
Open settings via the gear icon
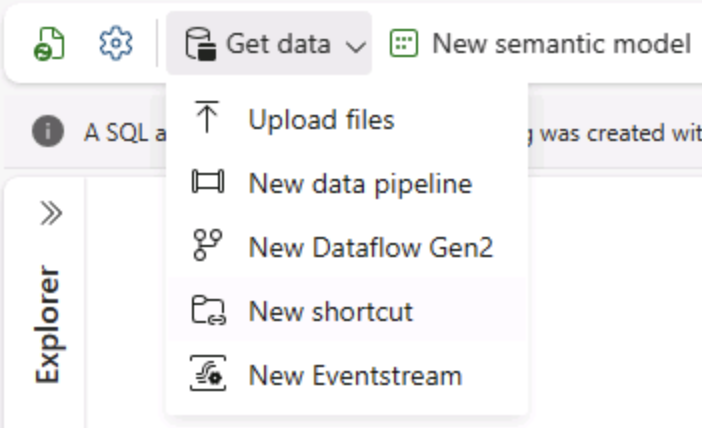116,43
